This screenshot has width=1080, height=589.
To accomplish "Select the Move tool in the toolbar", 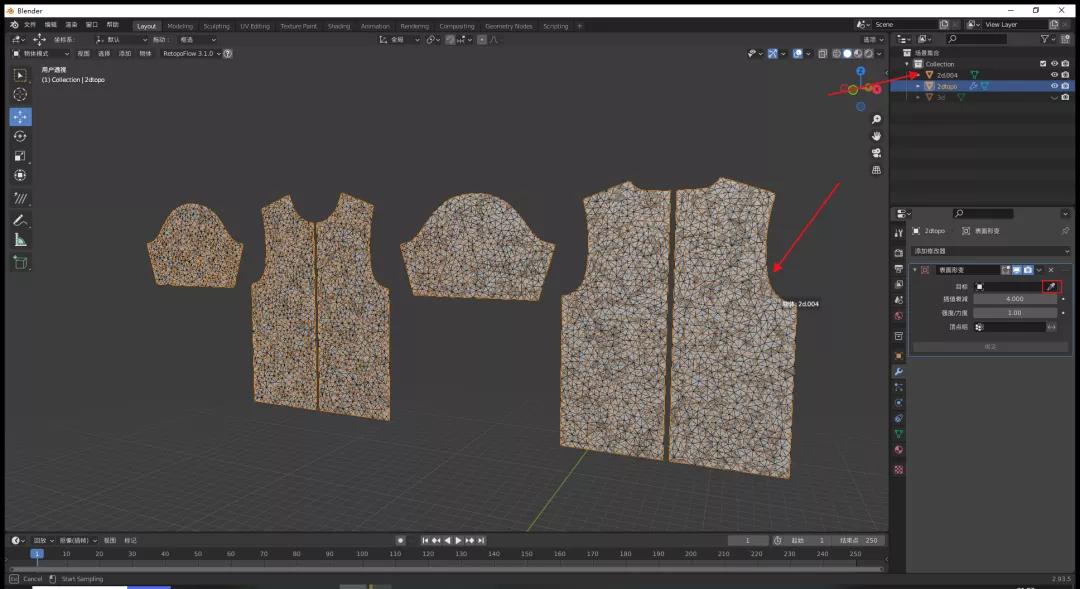I will 20,117.
